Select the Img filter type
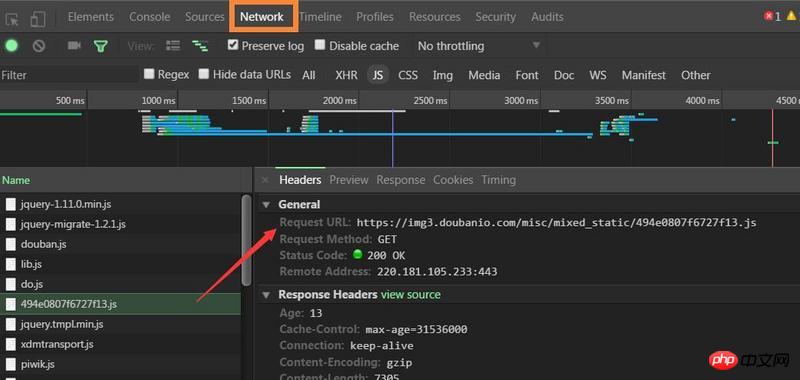The image size is (800, 380). [x=442, y=75]
